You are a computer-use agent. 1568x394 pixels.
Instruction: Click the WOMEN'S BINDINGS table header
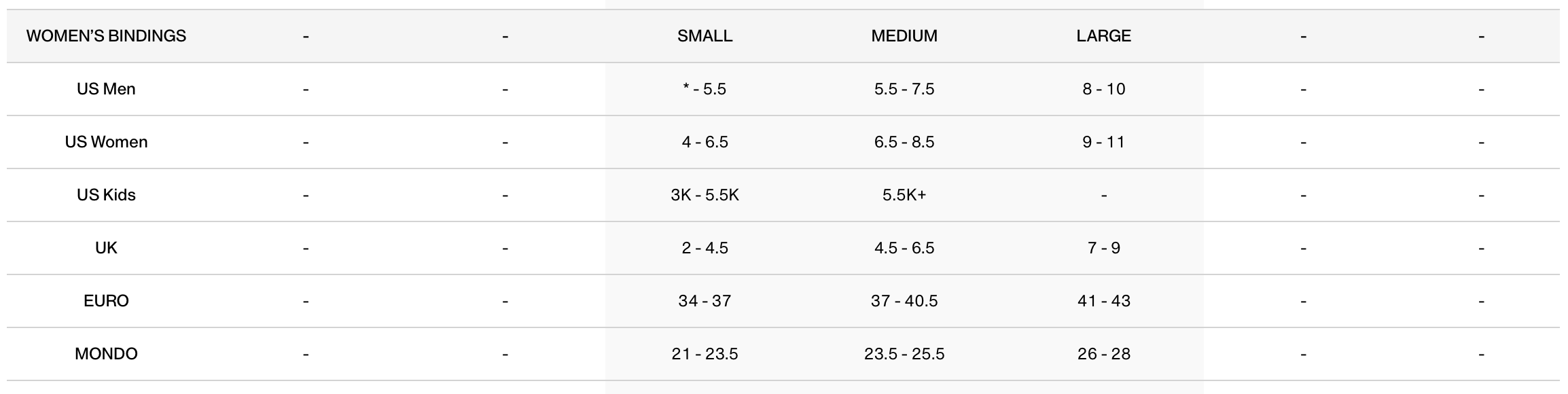(x=106, y=36)
